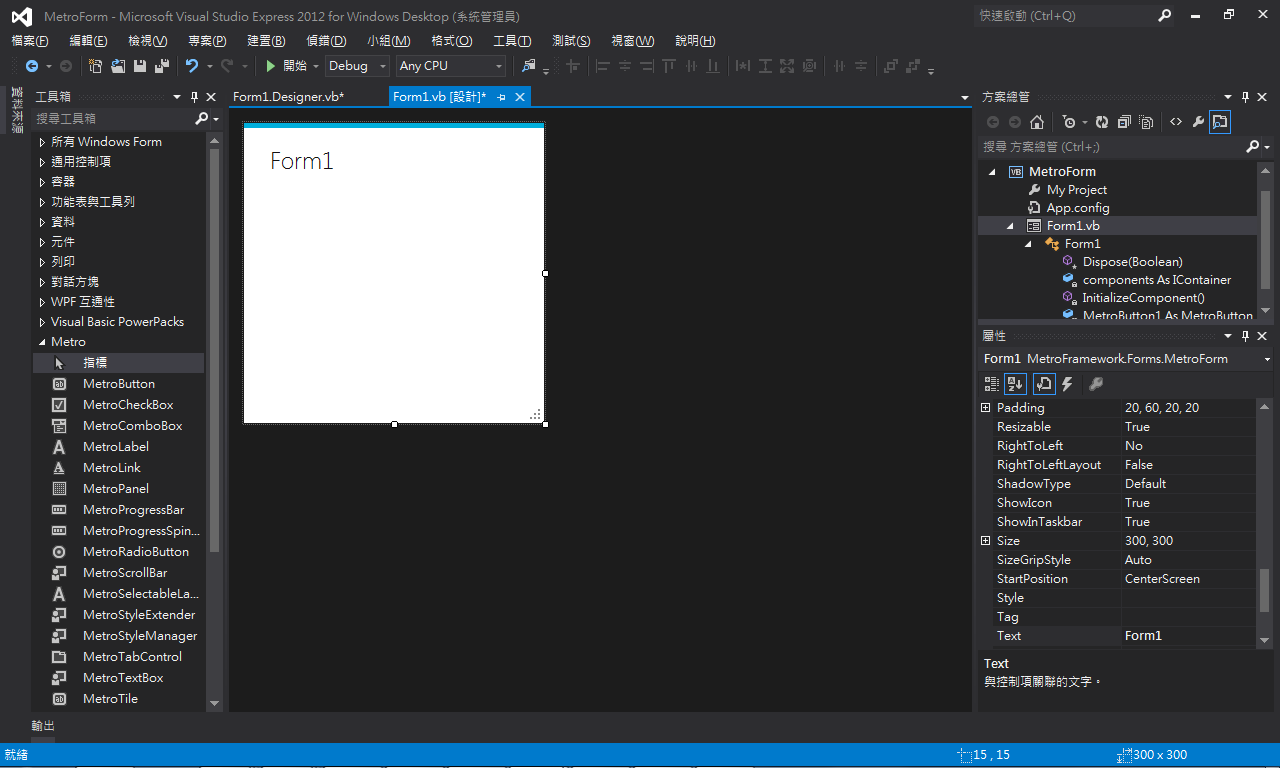
Task: Click the toolbox search field
Action: tap(113, 118)
